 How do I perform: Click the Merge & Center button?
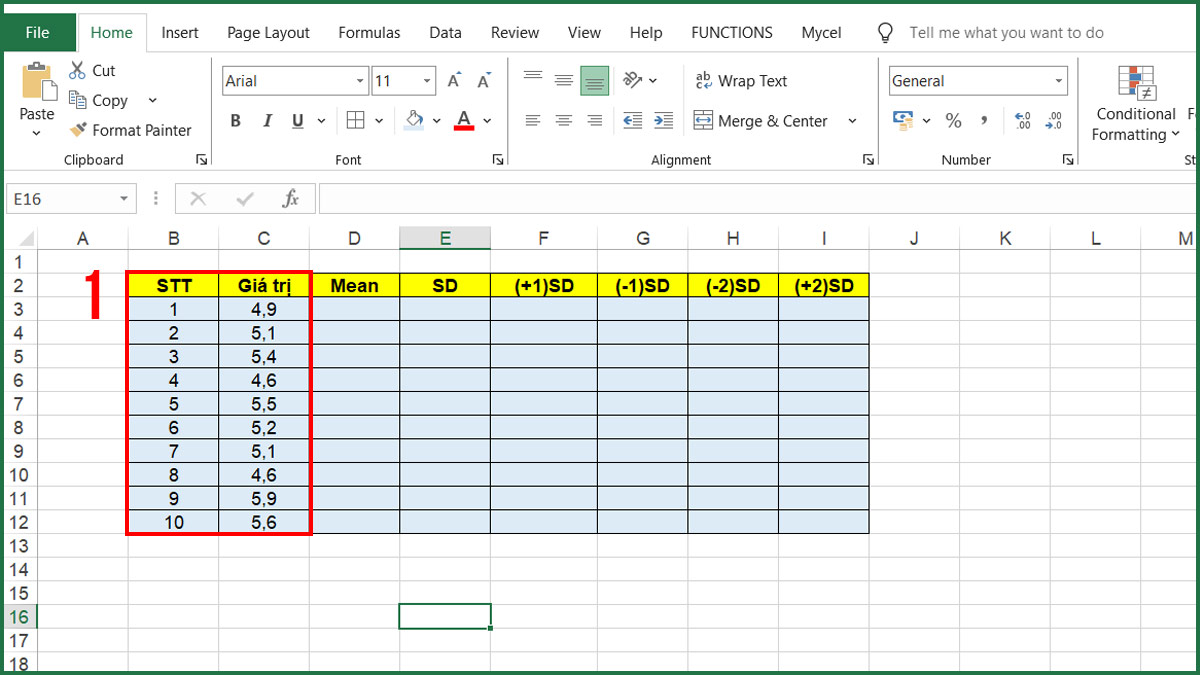point(770,120)
